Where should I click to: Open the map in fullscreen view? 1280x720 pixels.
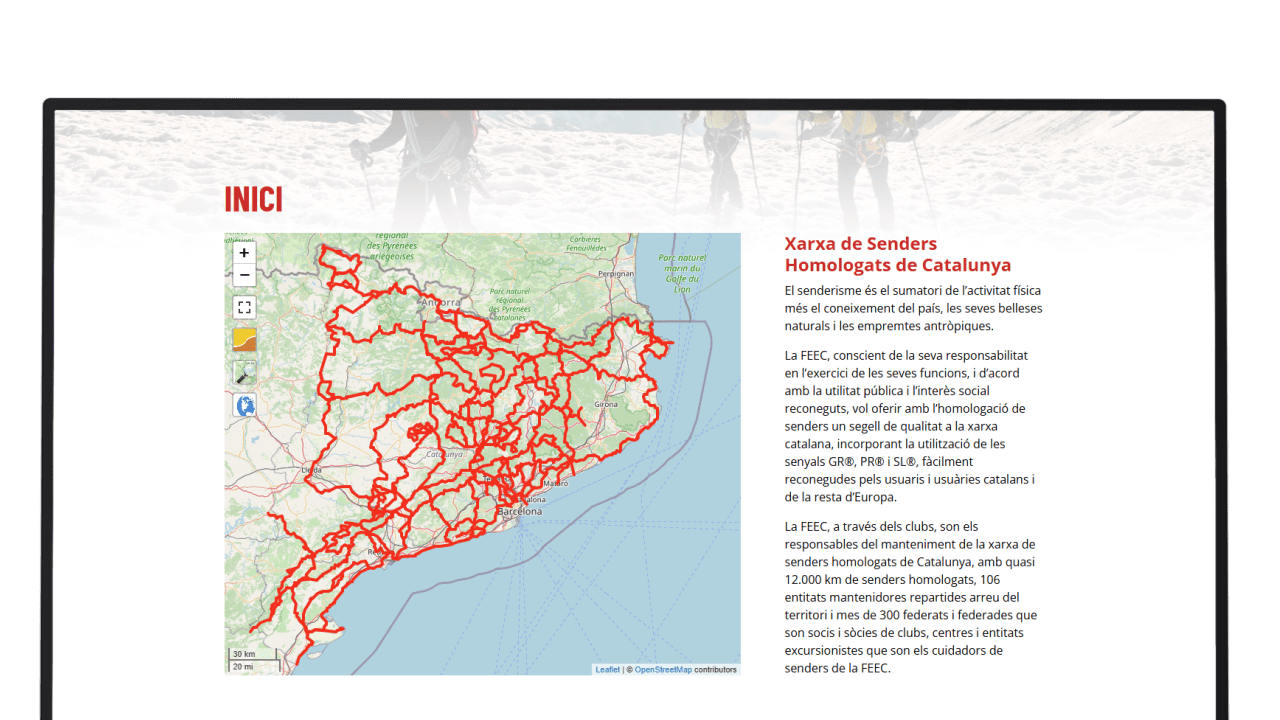point(244,307)
